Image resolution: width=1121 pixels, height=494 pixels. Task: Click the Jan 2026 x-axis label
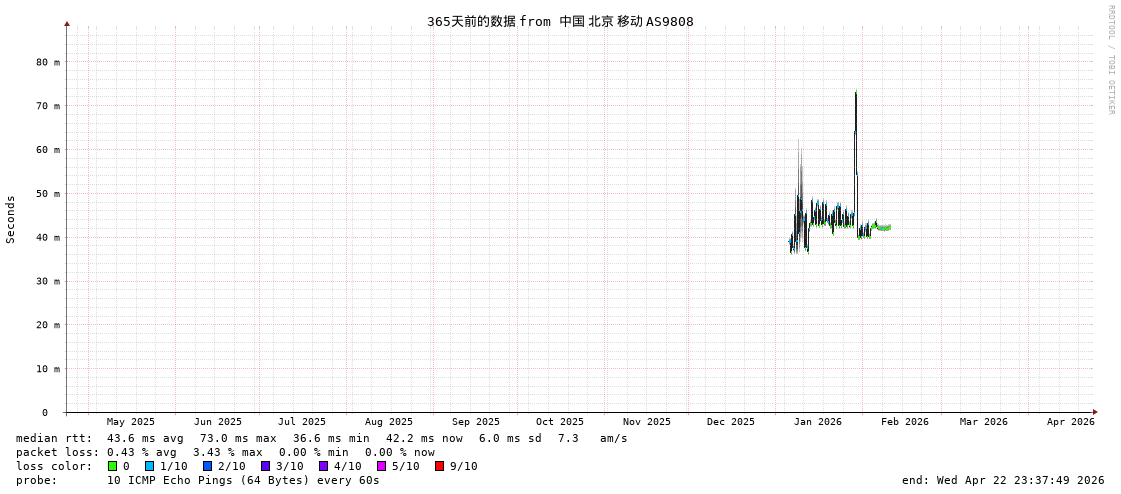[817, 422]
